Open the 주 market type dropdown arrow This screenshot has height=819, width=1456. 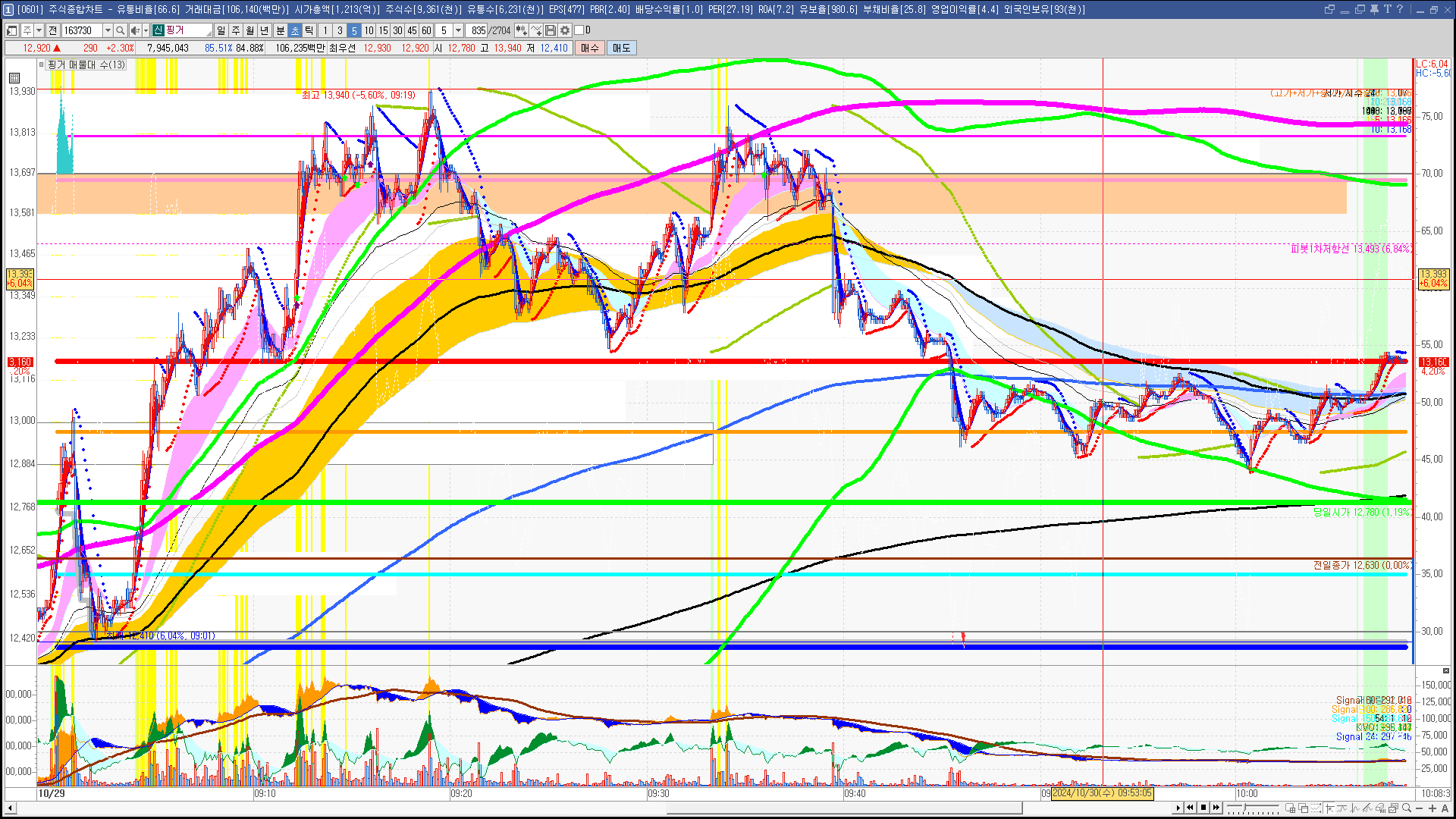(39, 30)
